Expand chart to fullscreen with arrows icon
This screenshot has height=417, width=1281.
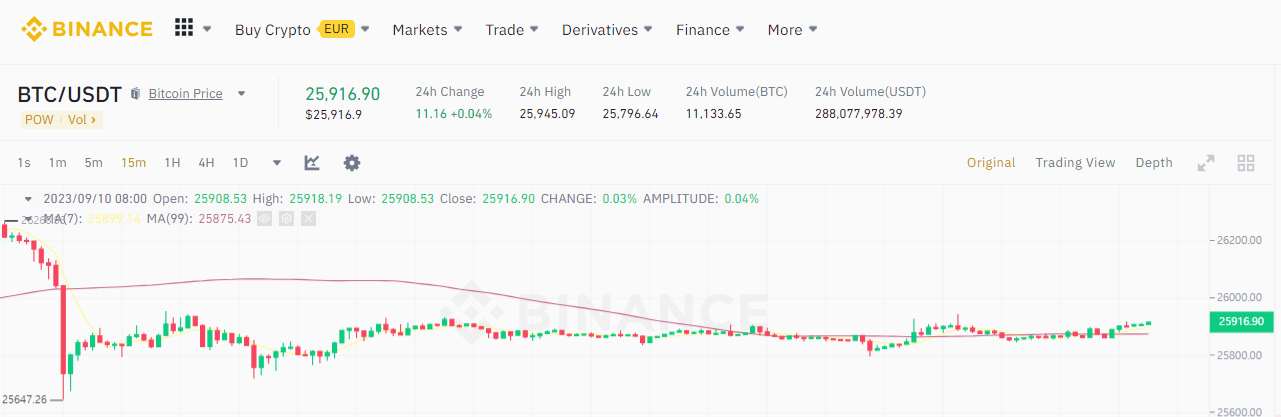[x=1206, y=163]
